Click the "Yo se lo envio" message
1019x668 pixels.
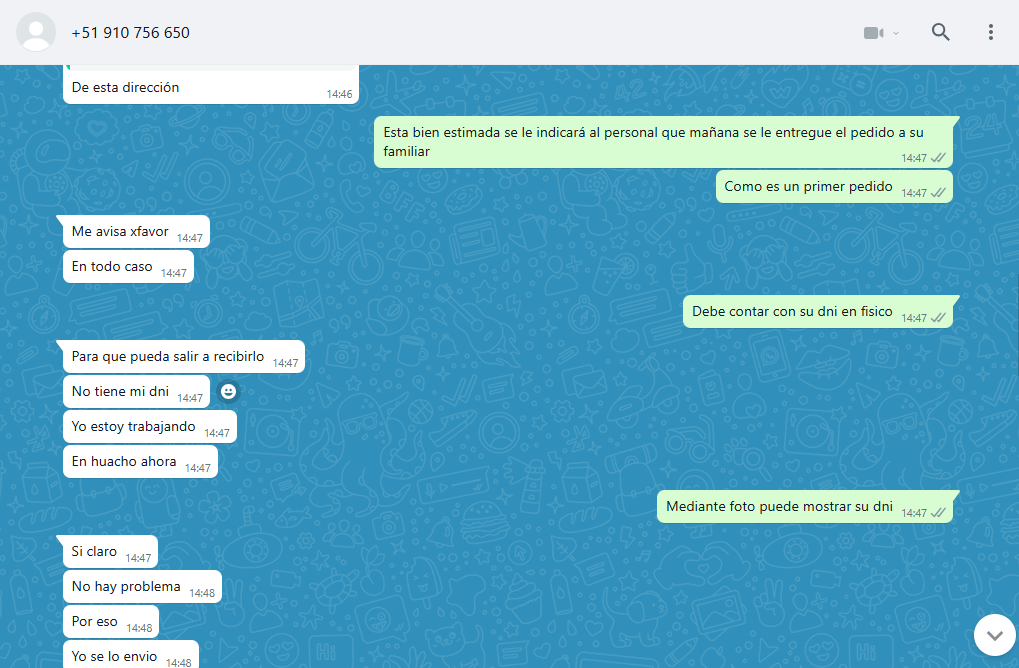[114, 656]
